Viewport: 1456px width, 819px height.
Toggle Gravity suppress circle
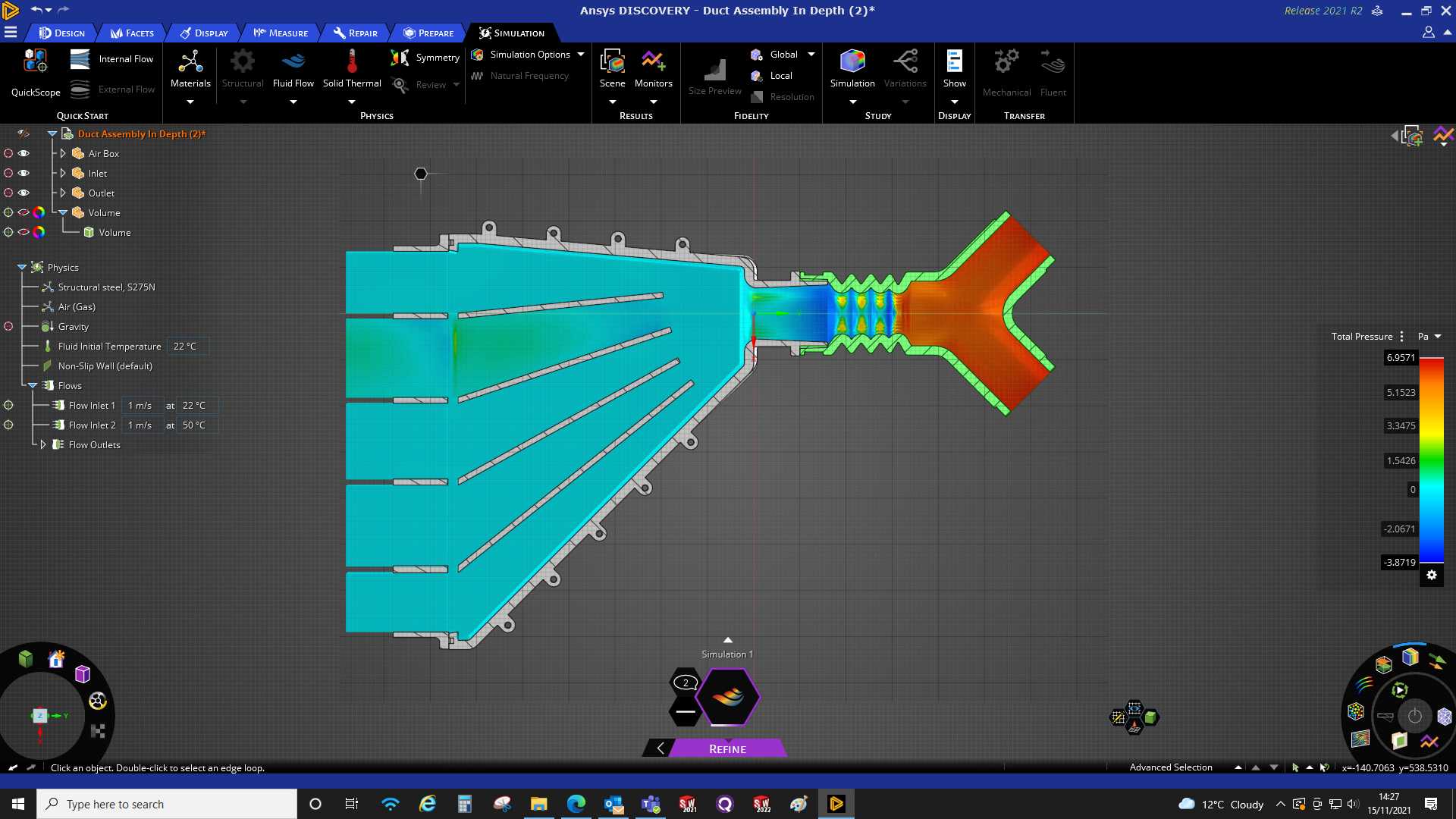pos(8,326)
